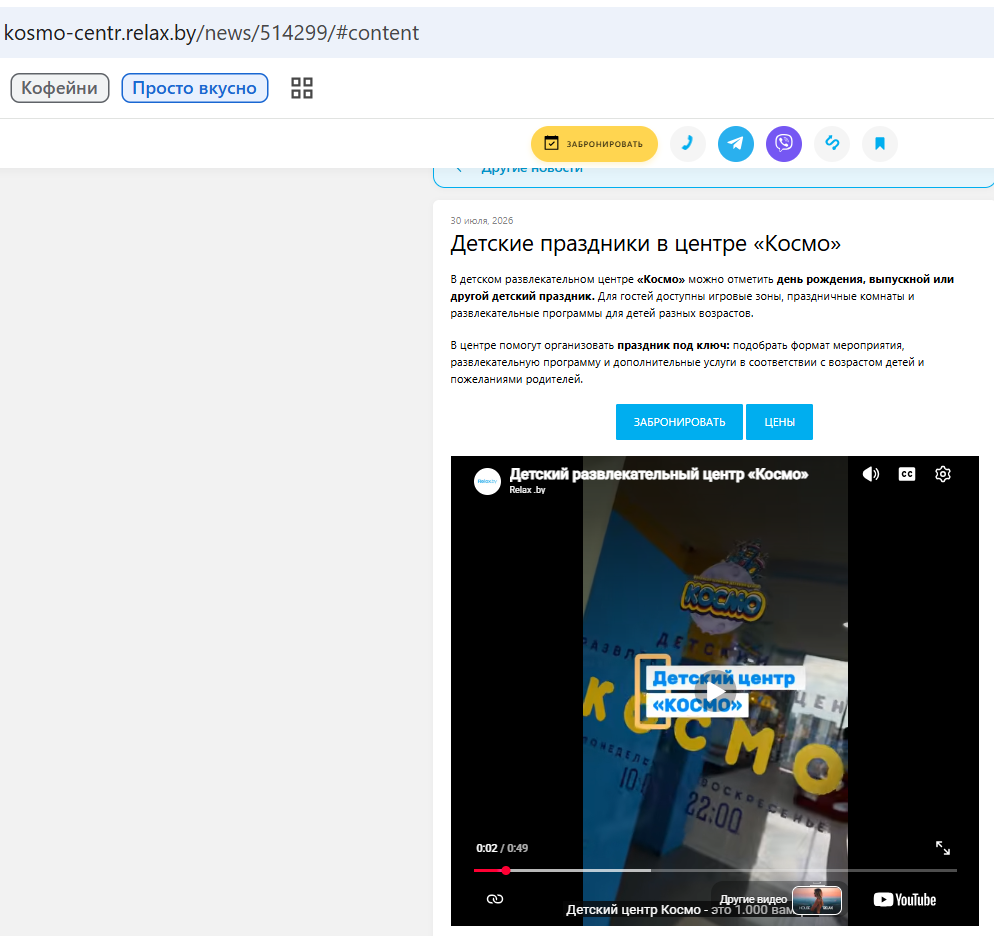Bookmark the page with the bookmark icon

coord(880,144)
